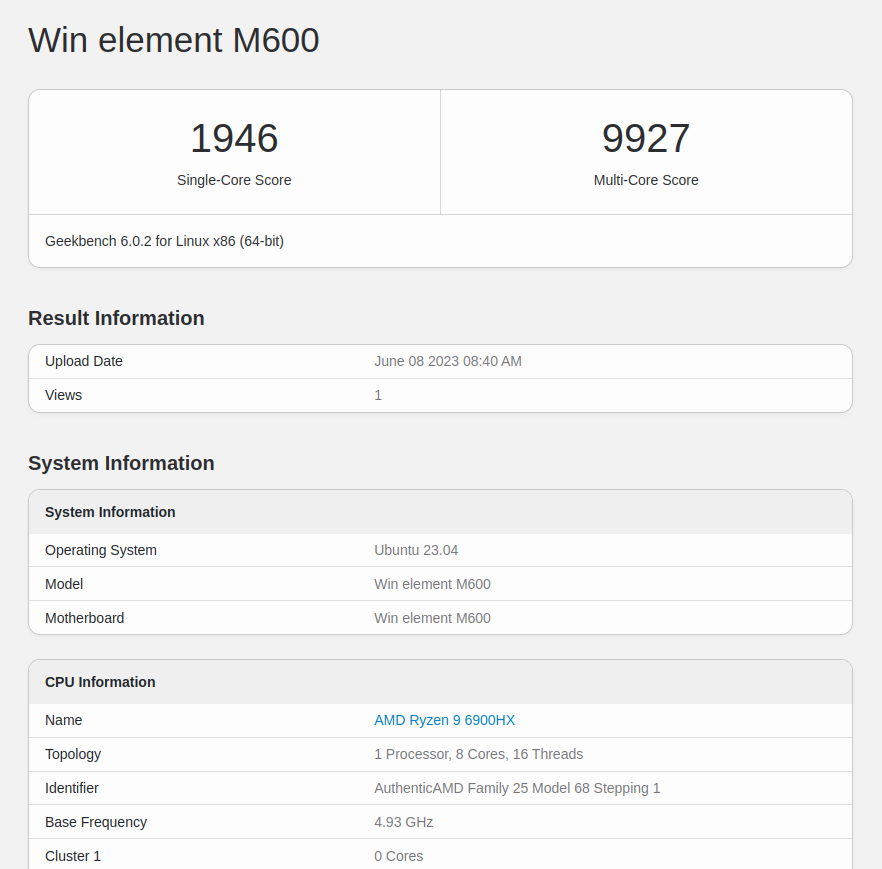
Task: Click the large System Information section heading
Action: (x=122, y=463)
